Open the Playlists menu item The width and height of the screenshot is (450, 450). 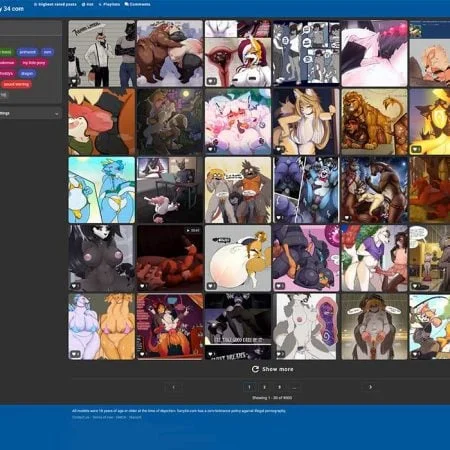(x=109, y=4)
